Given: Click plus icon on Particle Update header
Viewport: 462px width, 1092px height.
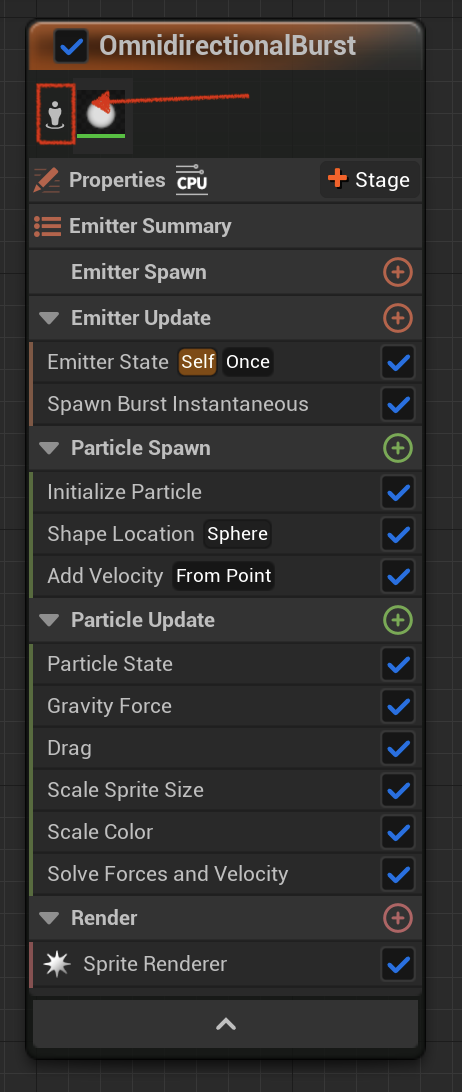Looking at the screenshot, I should 398,620.
